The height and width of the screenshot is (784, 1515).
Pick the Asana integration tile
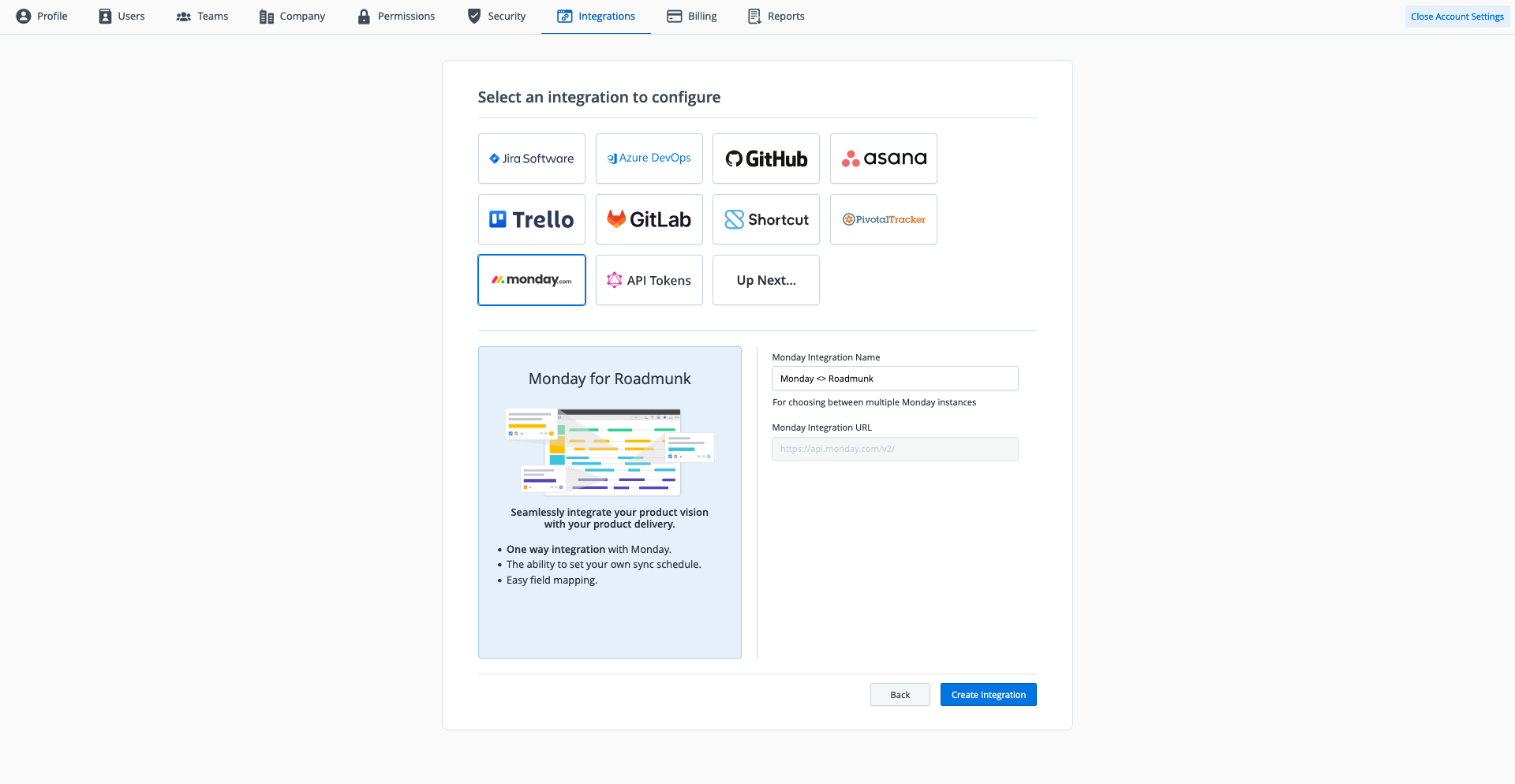[883, 159]
